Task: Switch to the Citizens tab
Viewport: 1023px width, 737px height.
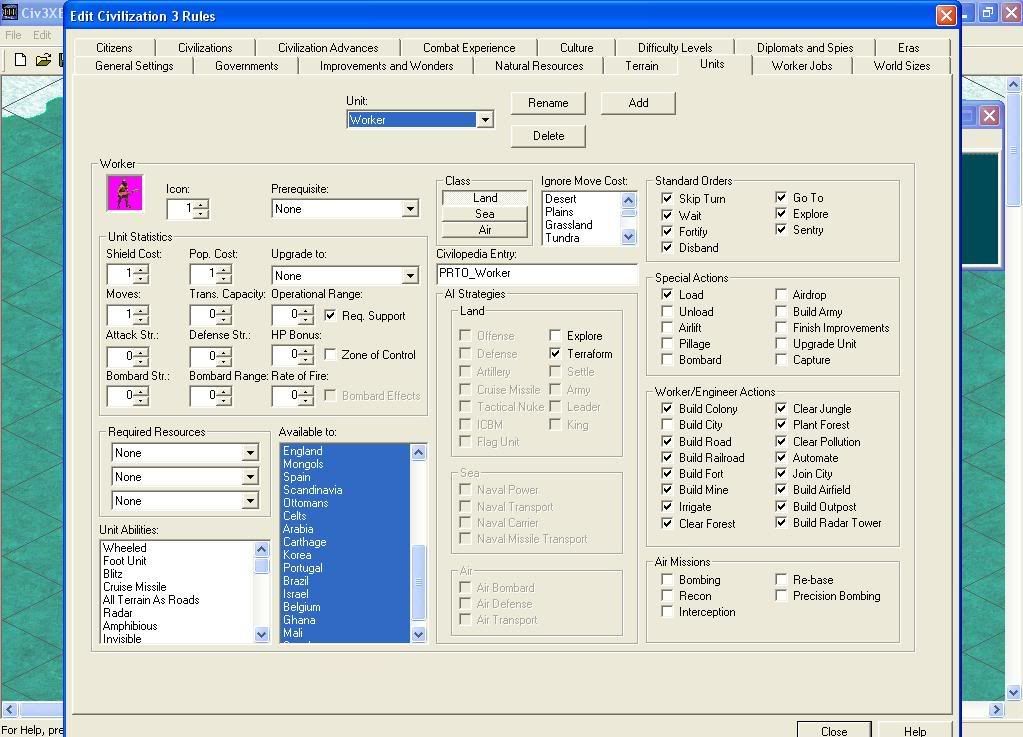Action: click(114, 48)
